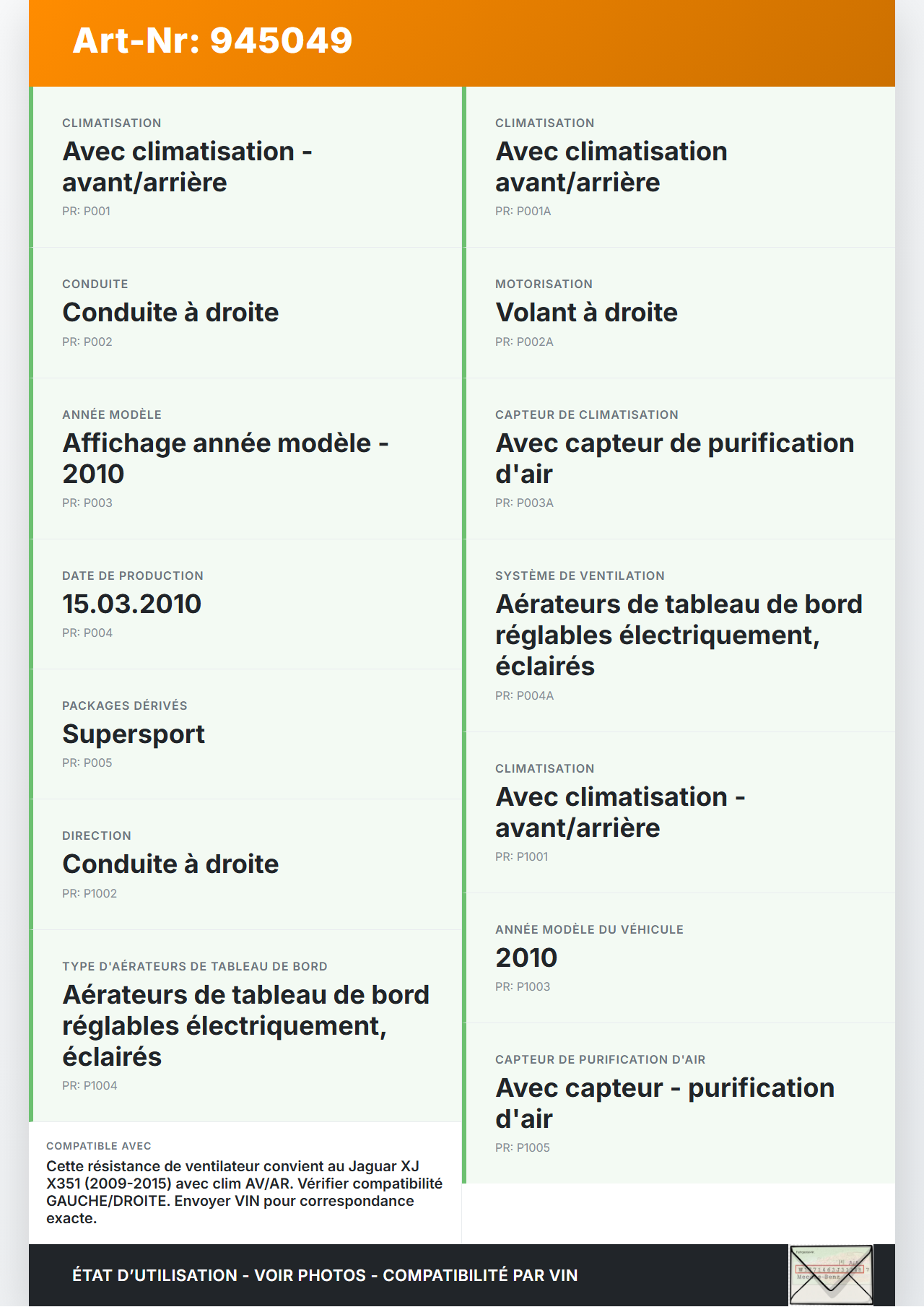Screen dimensions: 924x1307
Task: Select Avec climatisation avant/arrière P001A card
Action: click(679, 168)
